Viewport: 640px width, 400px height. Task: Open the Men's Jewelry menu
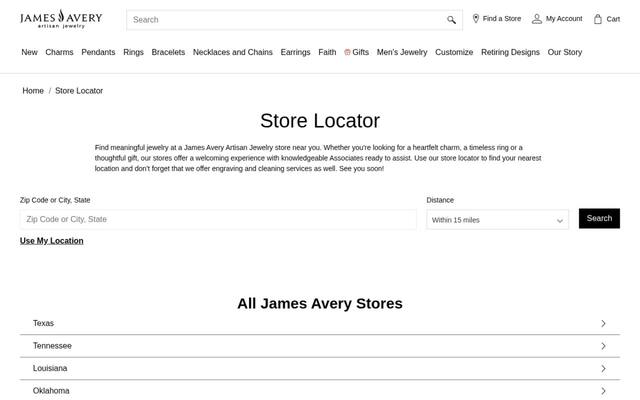pos(402,52)
